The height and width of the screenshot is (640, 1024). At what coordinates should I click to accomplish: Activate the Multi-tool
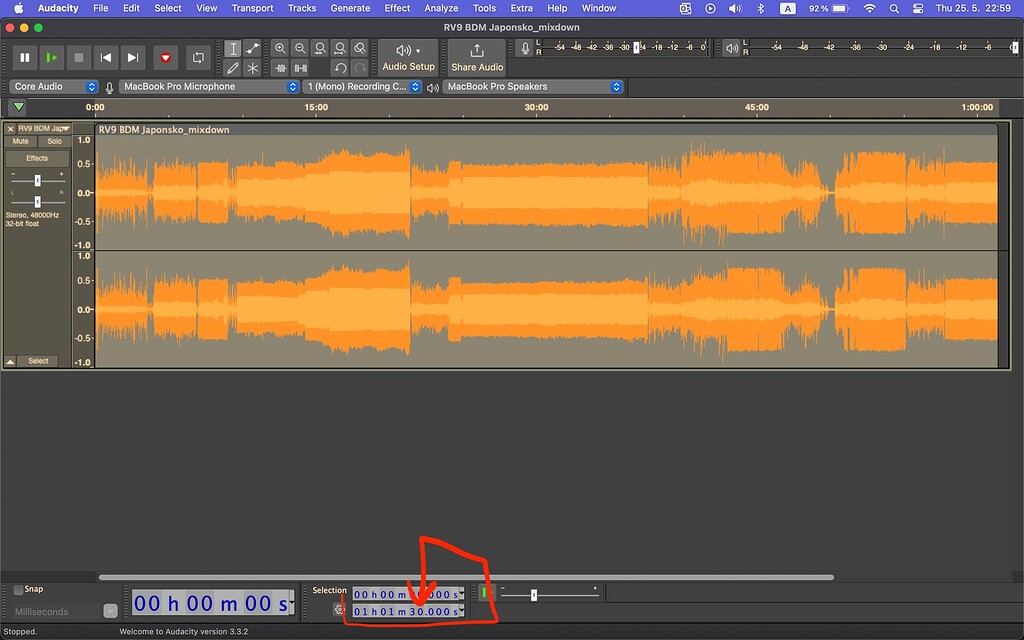[252, 67]
